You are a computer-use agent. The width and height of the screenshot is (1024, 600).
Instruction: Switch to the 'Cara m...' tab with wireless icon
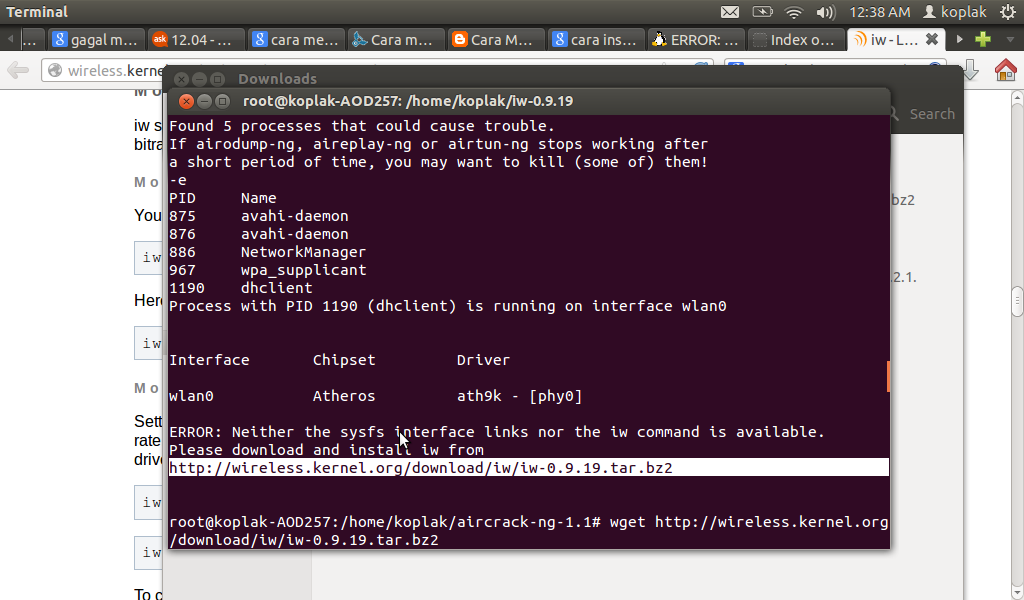pos(396,40)
